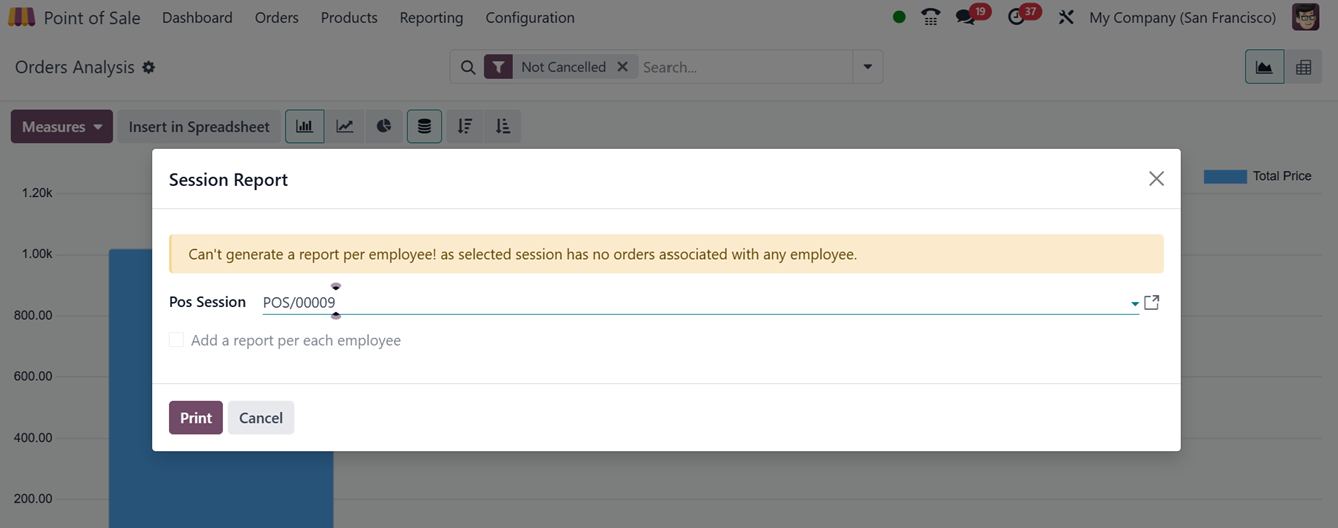The width and height of the screenshot is (1338, 528).
Task: Open the conversations messages icon
Action: coord(965,17)
